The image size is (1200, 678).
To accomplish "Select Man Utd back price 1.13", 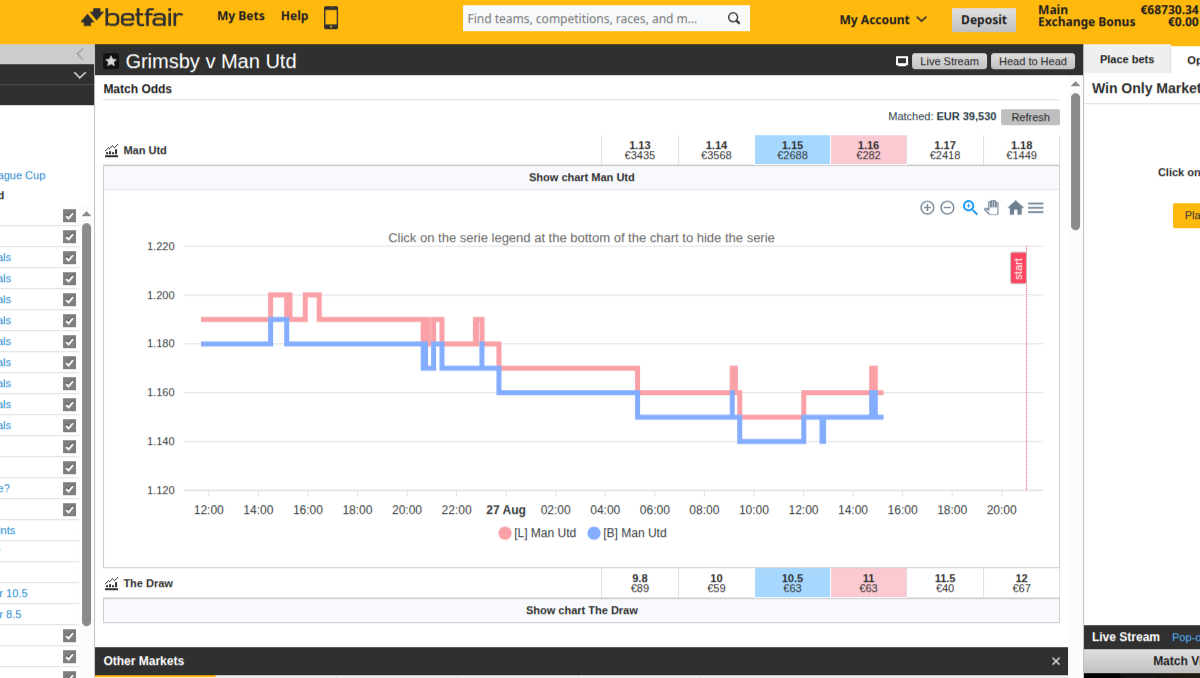I will pyautogui.click(x=640, y=150).
